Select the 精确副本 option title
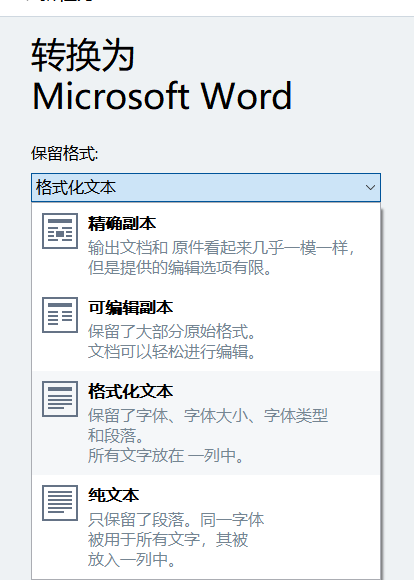Viewport: 414px width, 580px height. click(x=122, y=224)
